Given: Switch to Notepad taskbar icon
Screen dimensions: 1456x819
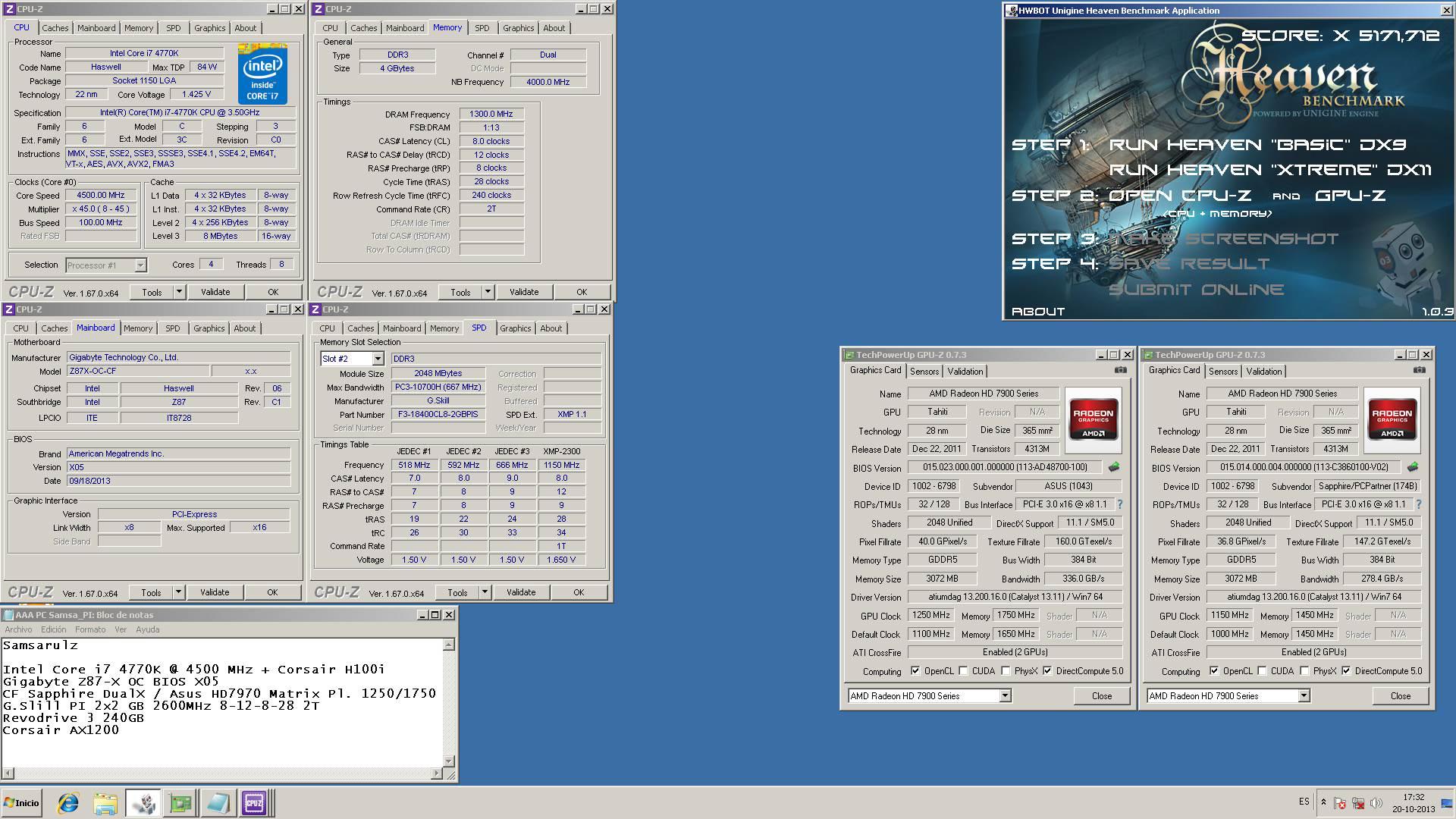Looking at the screenshot, I should (x=217, y=803).
